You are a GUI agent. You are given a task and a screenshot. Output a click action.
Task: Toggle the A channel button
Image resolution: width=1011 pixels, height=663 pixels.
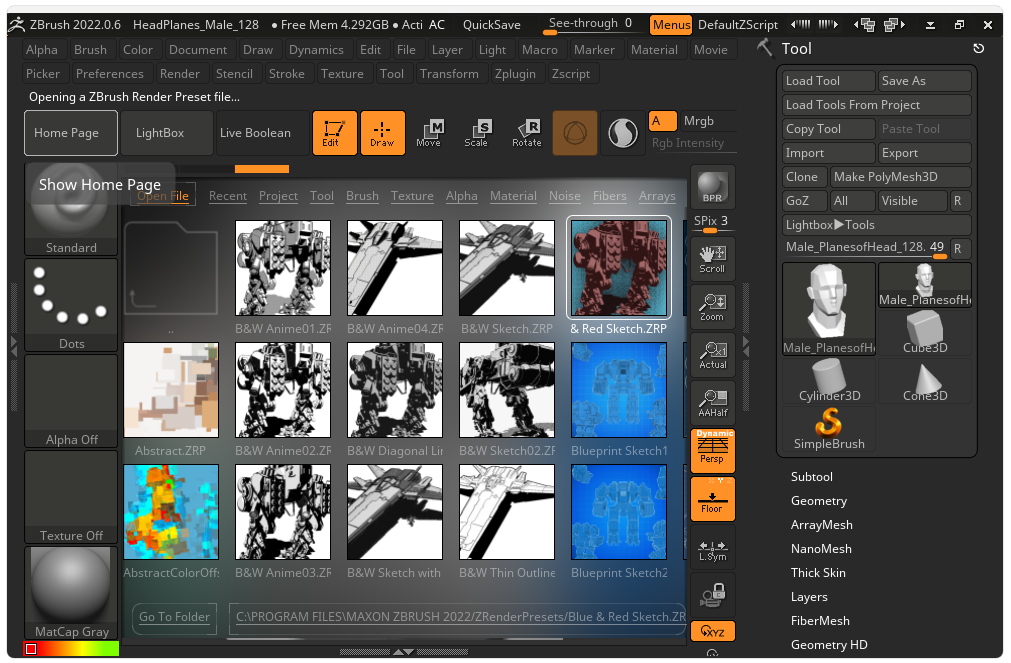(662, 121)
